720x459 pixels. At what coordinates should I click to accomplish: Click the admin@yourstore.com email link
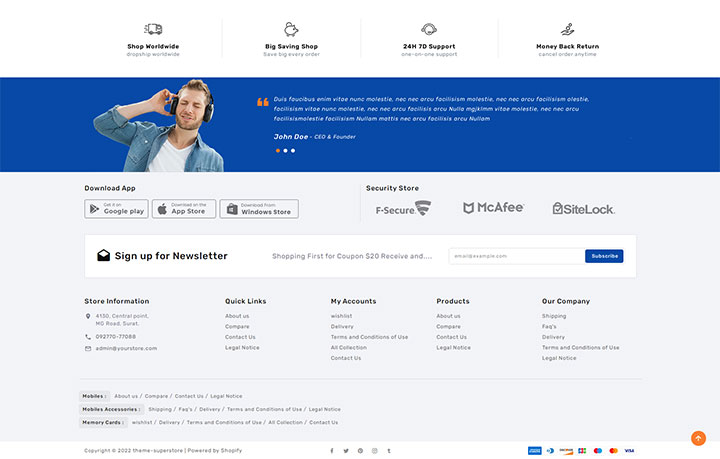pyautogui.click(x=126, y=348)
